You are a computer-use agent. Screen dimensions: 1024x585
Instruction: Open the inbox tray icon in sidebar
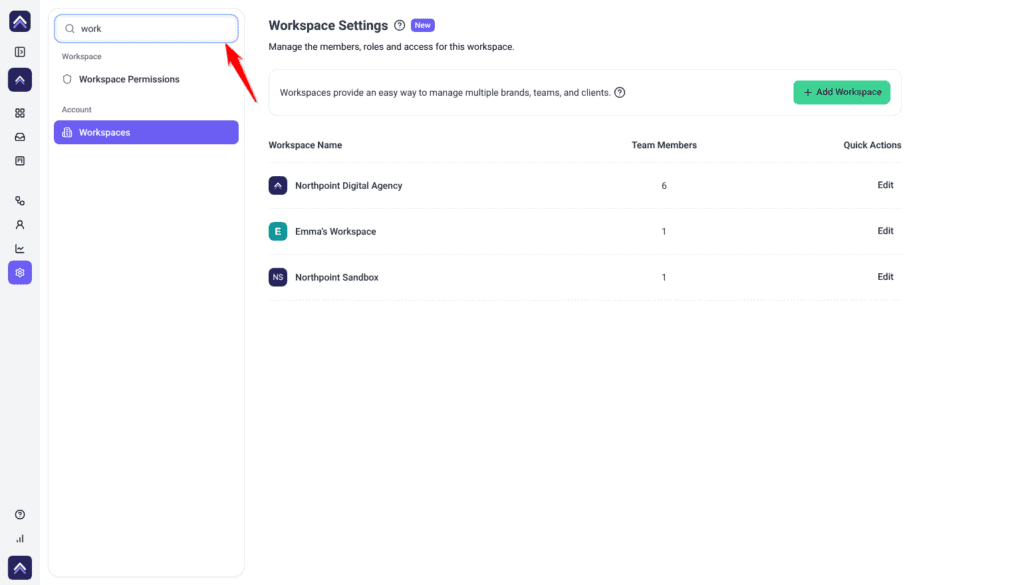coord(20,137)
